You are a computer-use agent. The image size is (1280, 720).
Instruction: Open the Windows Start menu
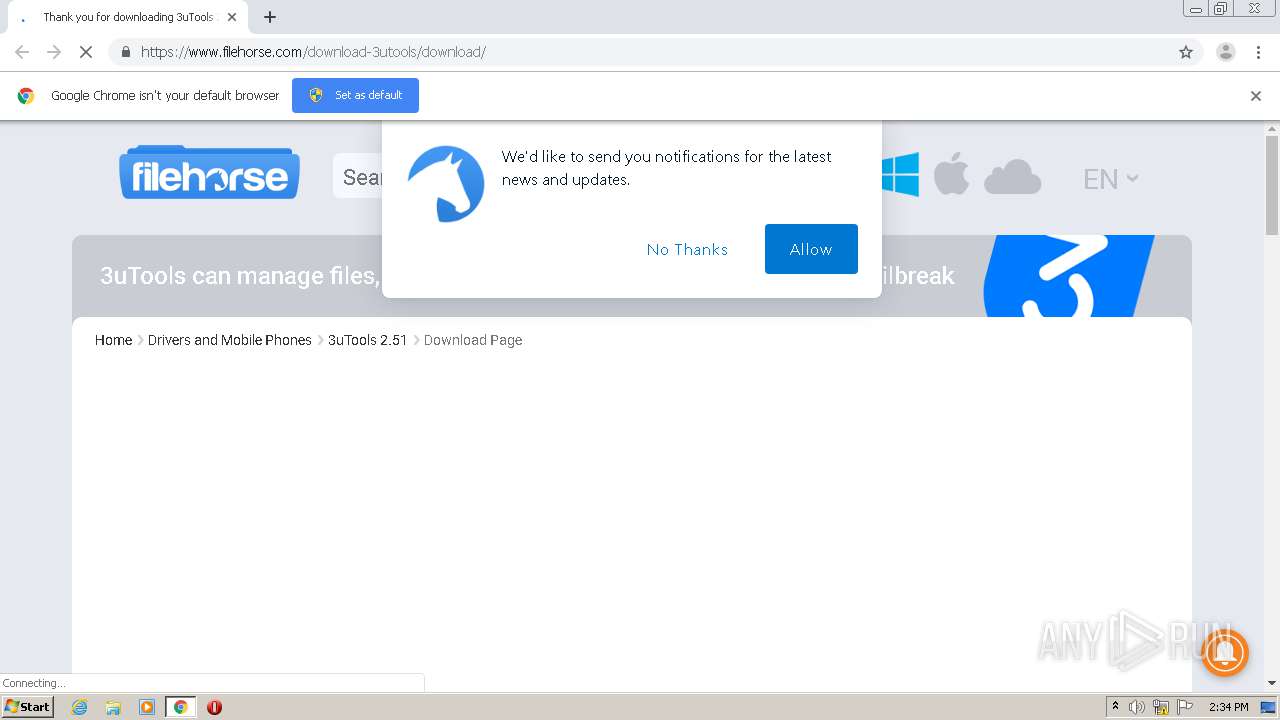(28, 707)
